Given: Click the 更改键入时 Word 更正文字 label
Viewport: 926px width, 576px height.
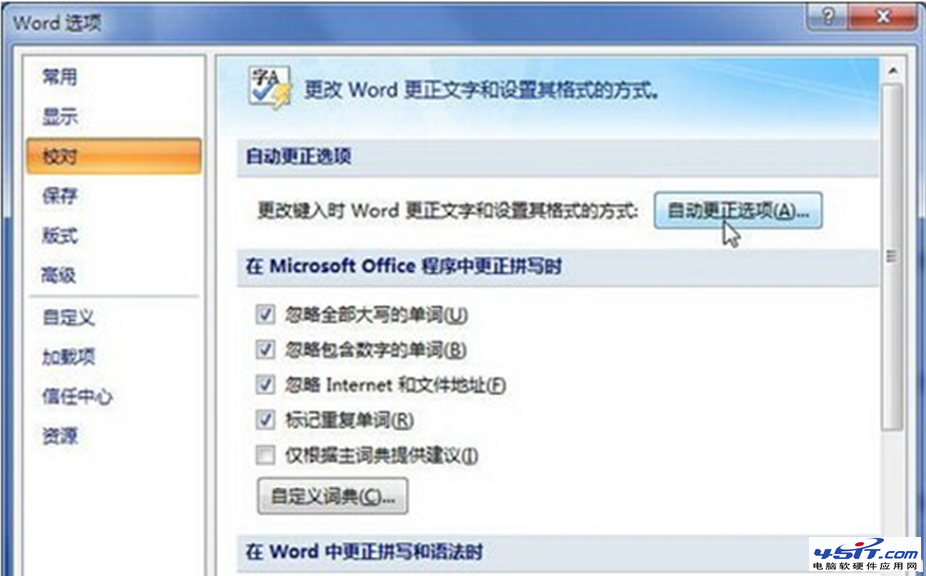Looking at the screenshot, I should click(x=448, y=210).
